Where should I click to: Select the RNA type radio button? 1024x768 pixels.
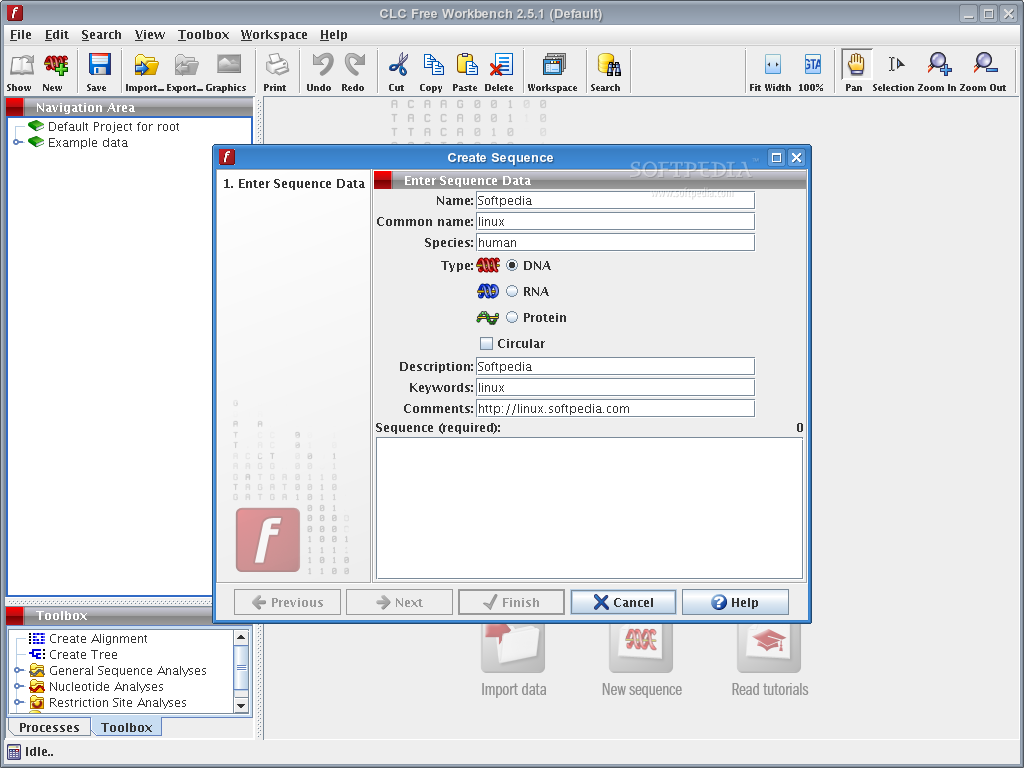tap(512, 291)
